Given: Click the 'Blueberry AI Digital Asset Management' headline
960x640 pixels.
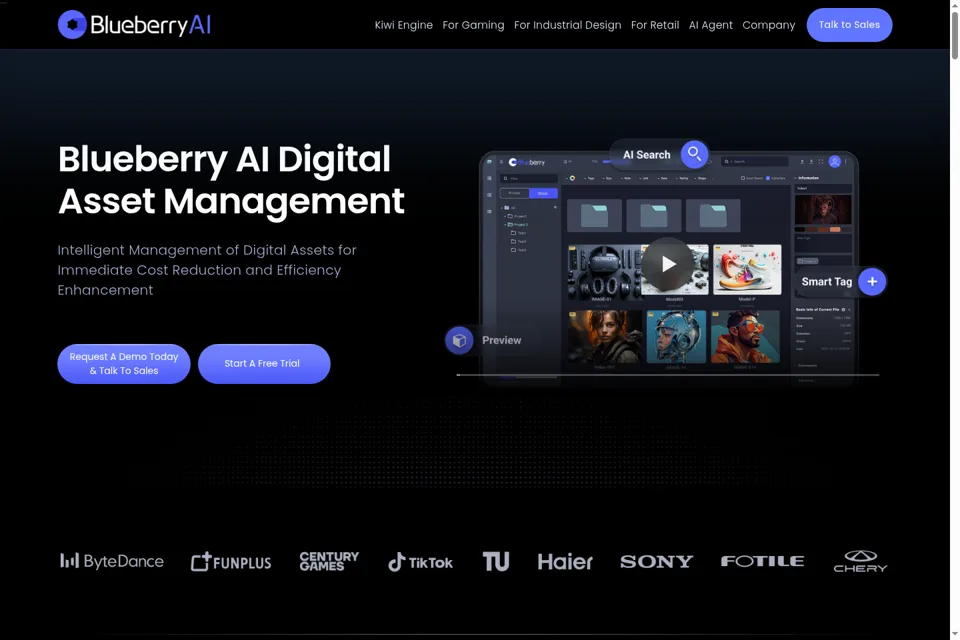Looking at the screenshot, I should coord(231,180).
